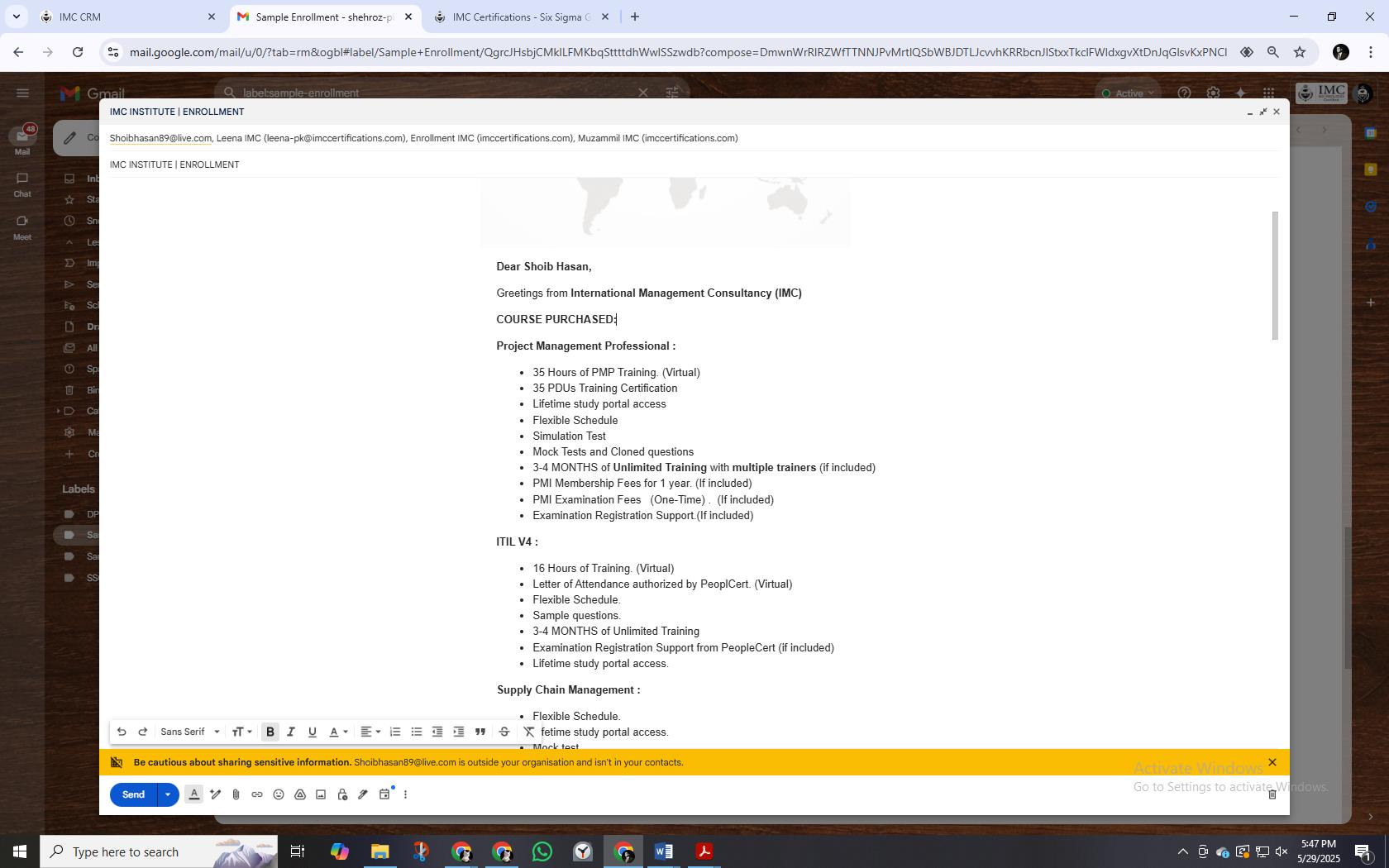1389x868 pixels.
Task: Click the calendar scheduling icon in compose
Action: coord(384,794)
